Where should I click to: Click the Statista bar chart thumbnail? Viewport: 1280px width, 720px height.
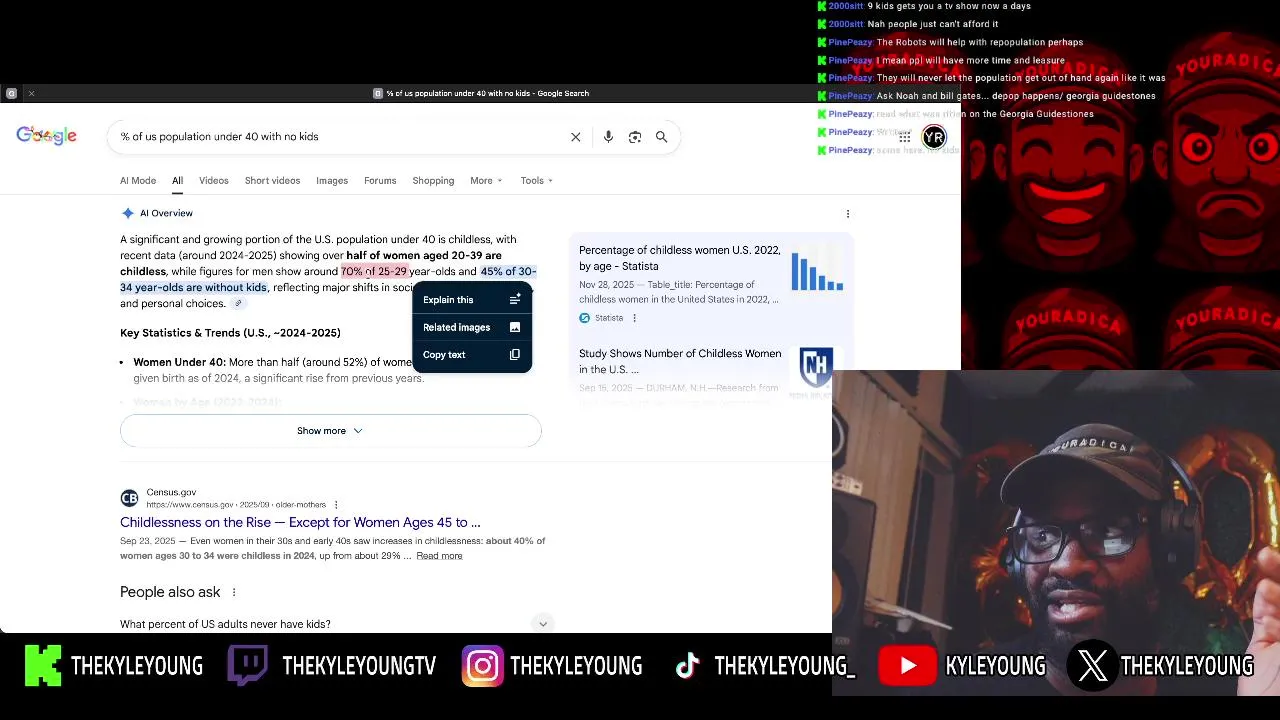tap(817, 269)
